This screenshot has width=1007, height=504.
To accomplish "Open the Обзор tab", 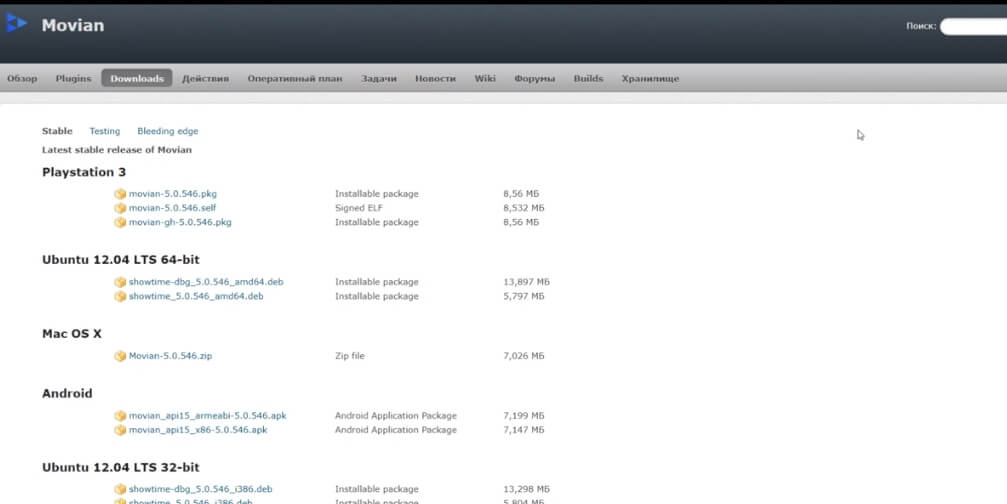I will [x=22, y=78].
